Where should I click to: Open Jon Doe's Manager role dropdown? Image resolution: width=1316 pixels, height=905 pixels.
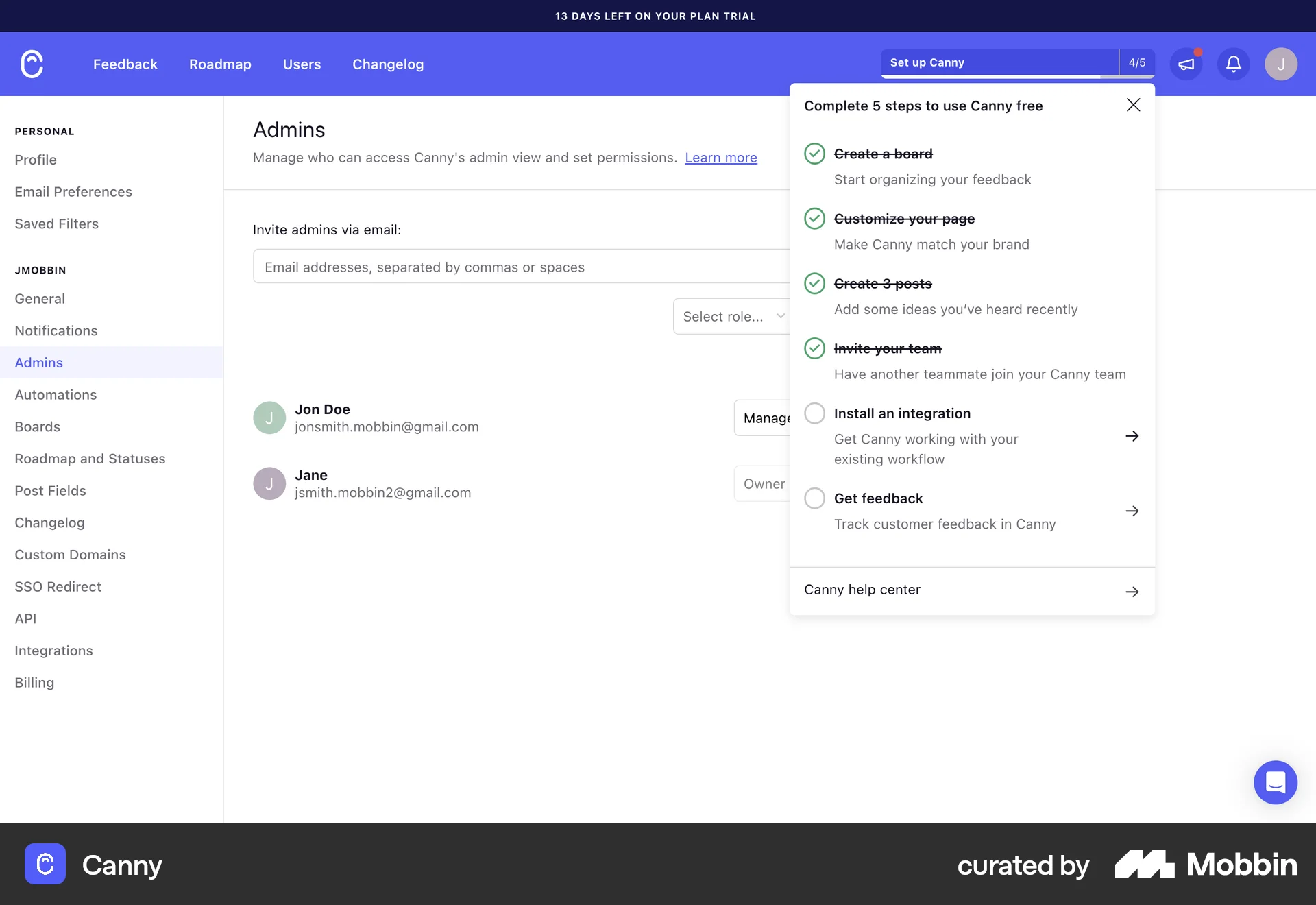[x=764, y=418]
